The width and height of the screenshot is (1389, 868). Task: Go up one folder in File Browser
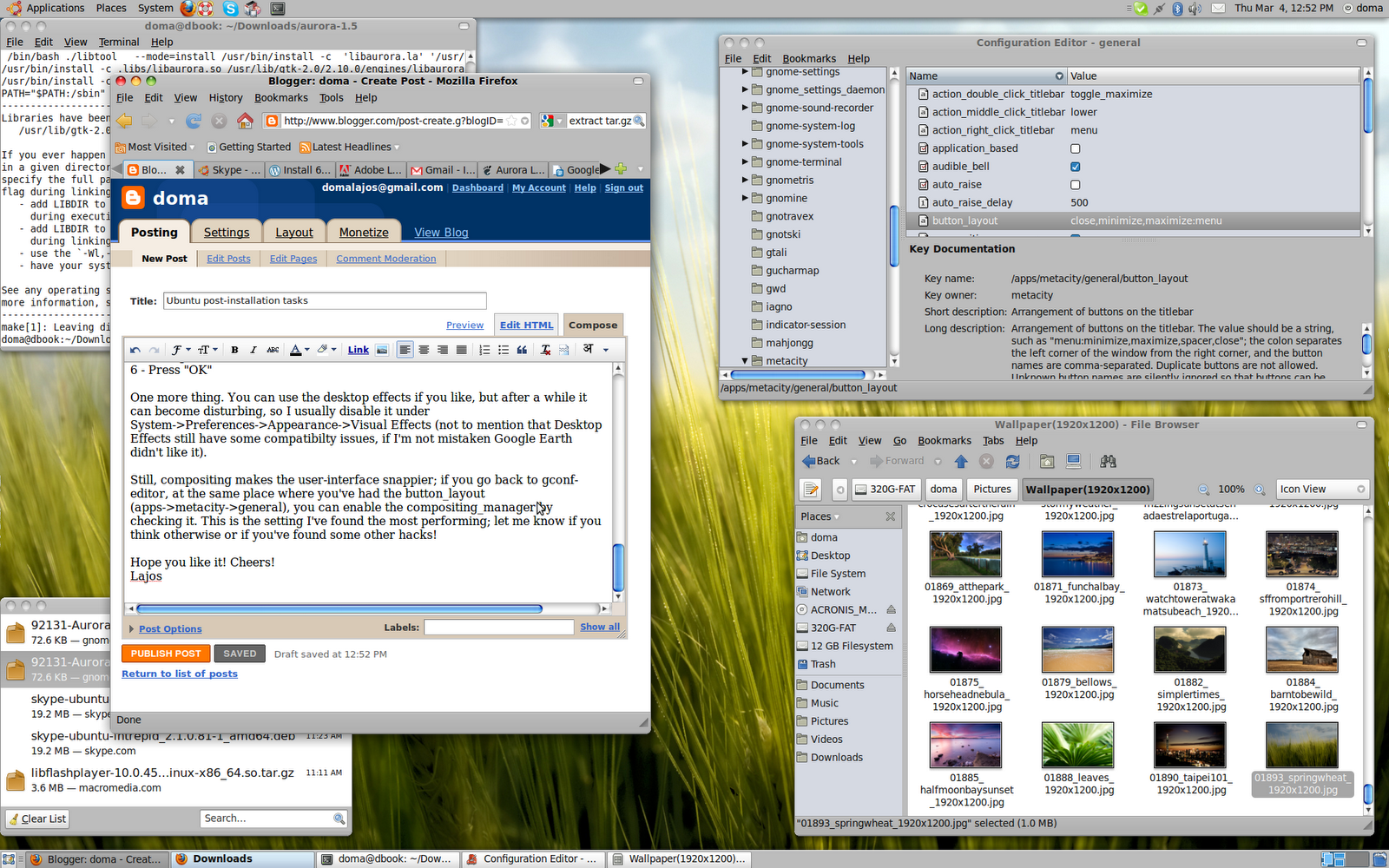pos(961,461)
